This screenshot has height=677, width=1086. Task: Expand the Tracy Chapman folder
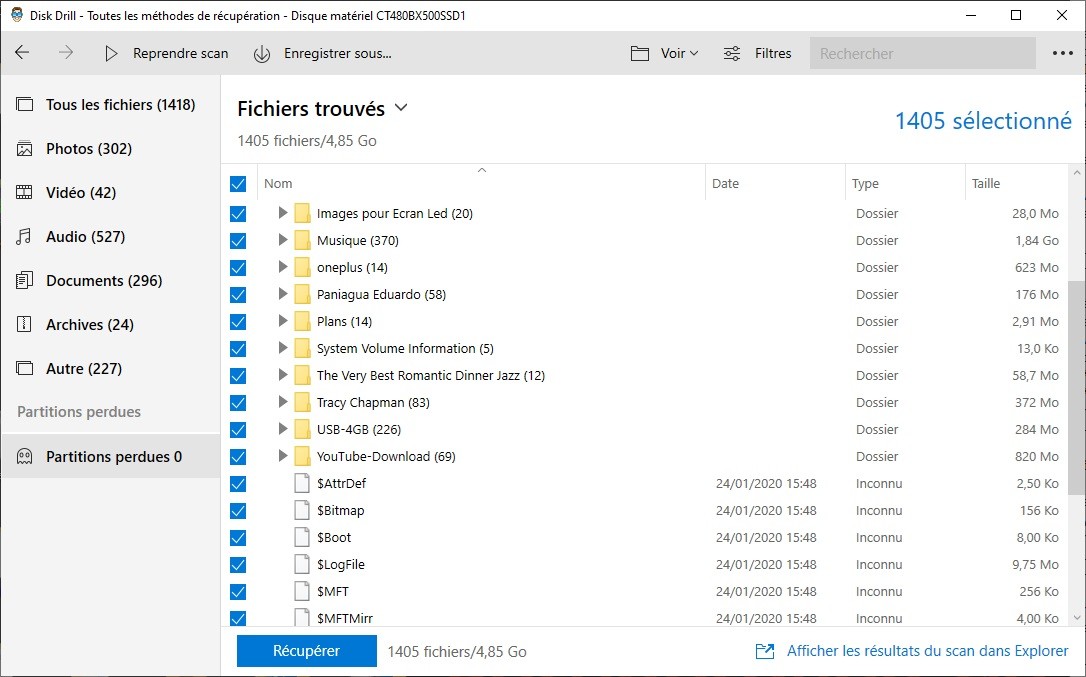click(283, 403)
